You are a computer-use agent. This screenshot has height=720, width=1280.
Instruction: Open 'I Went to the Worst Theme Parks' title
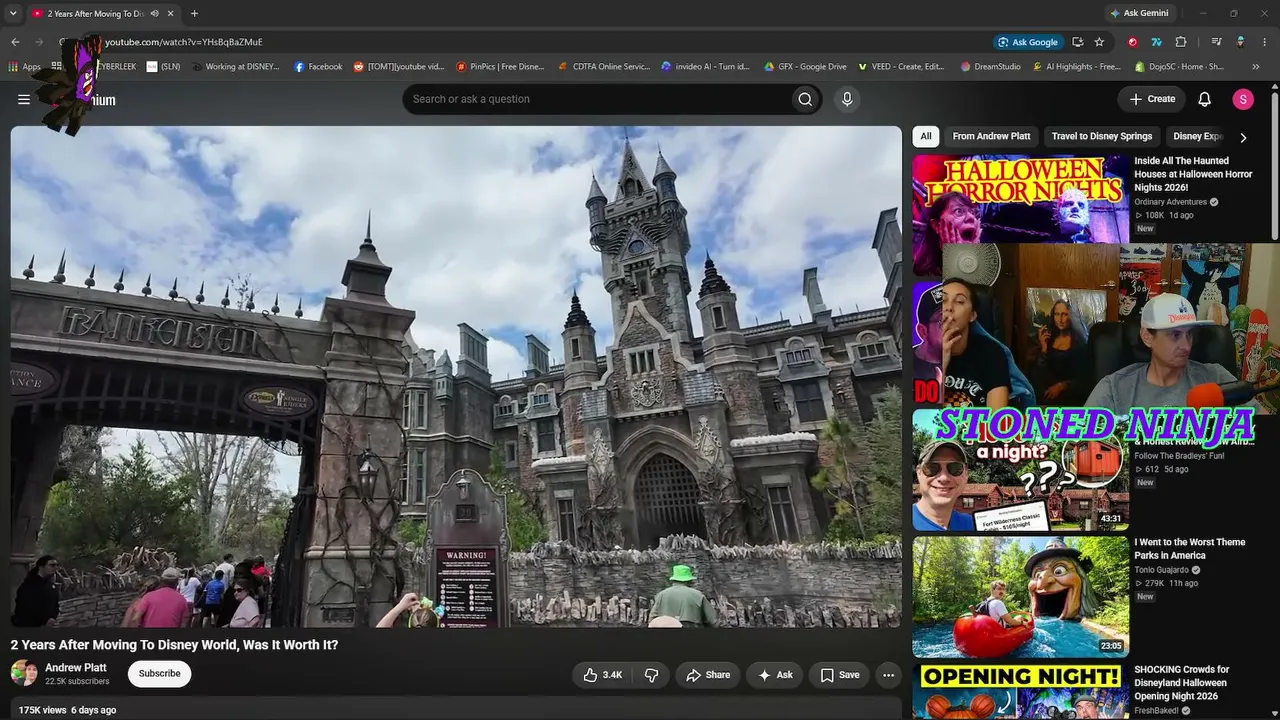(x=1190, y=549)
